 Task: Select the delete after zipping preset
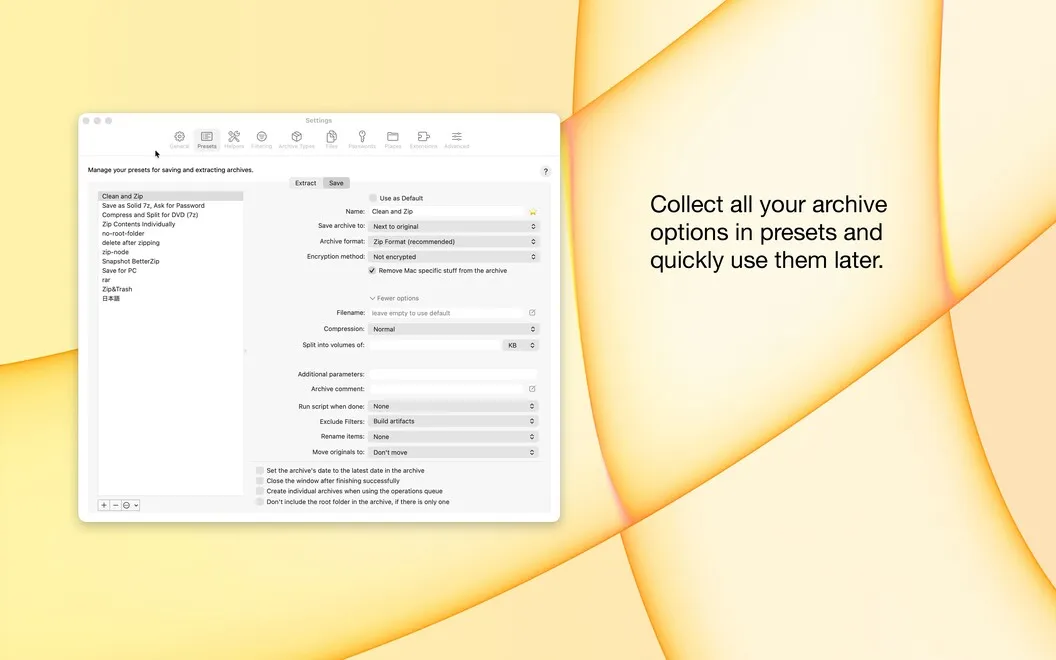click(x=170, y=242)
